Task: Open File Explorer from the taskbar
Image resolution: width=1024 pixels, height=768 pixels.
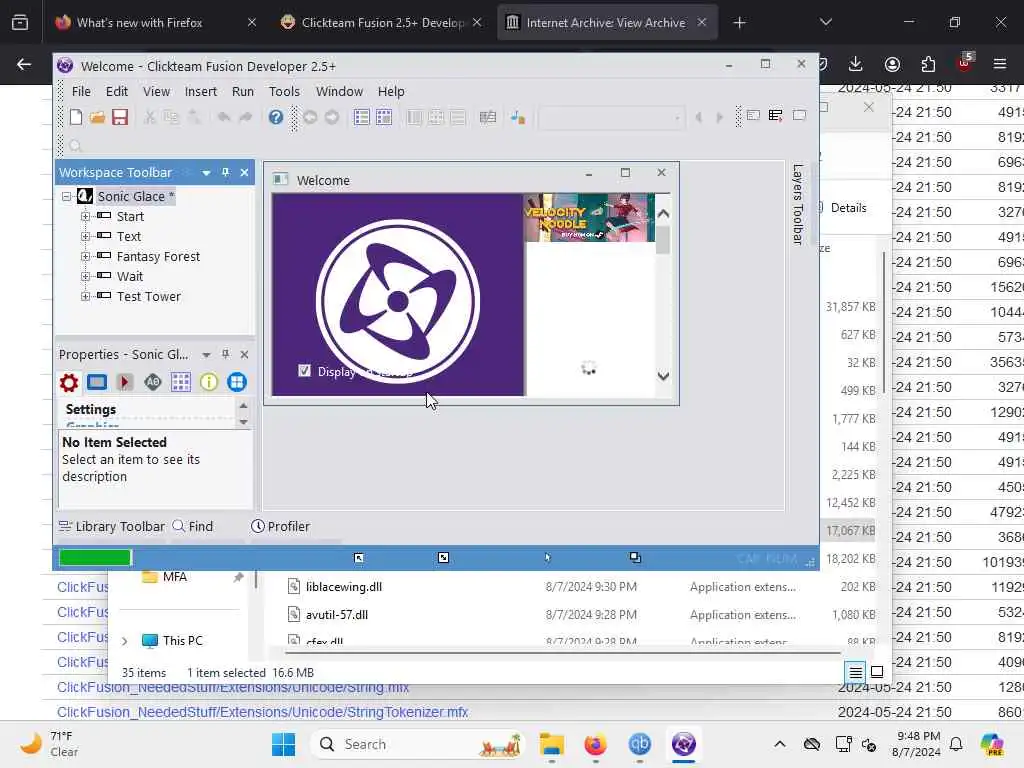Action: tap(552, 744)
